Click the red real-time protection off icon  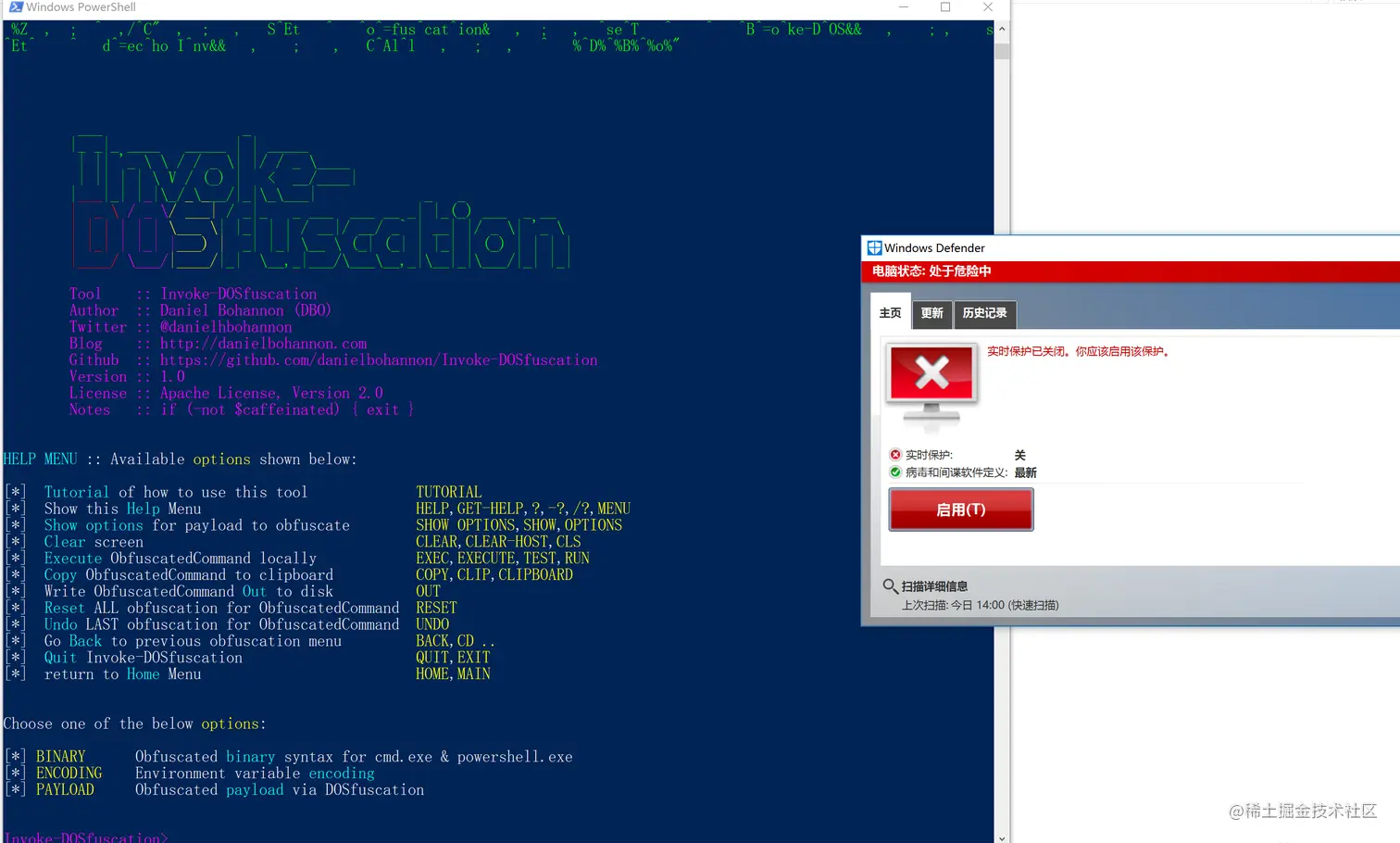point(895,455)
